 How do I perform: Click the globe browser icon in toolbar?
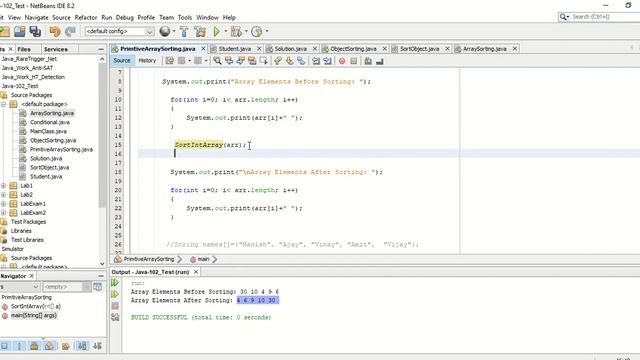pos(164,31)
